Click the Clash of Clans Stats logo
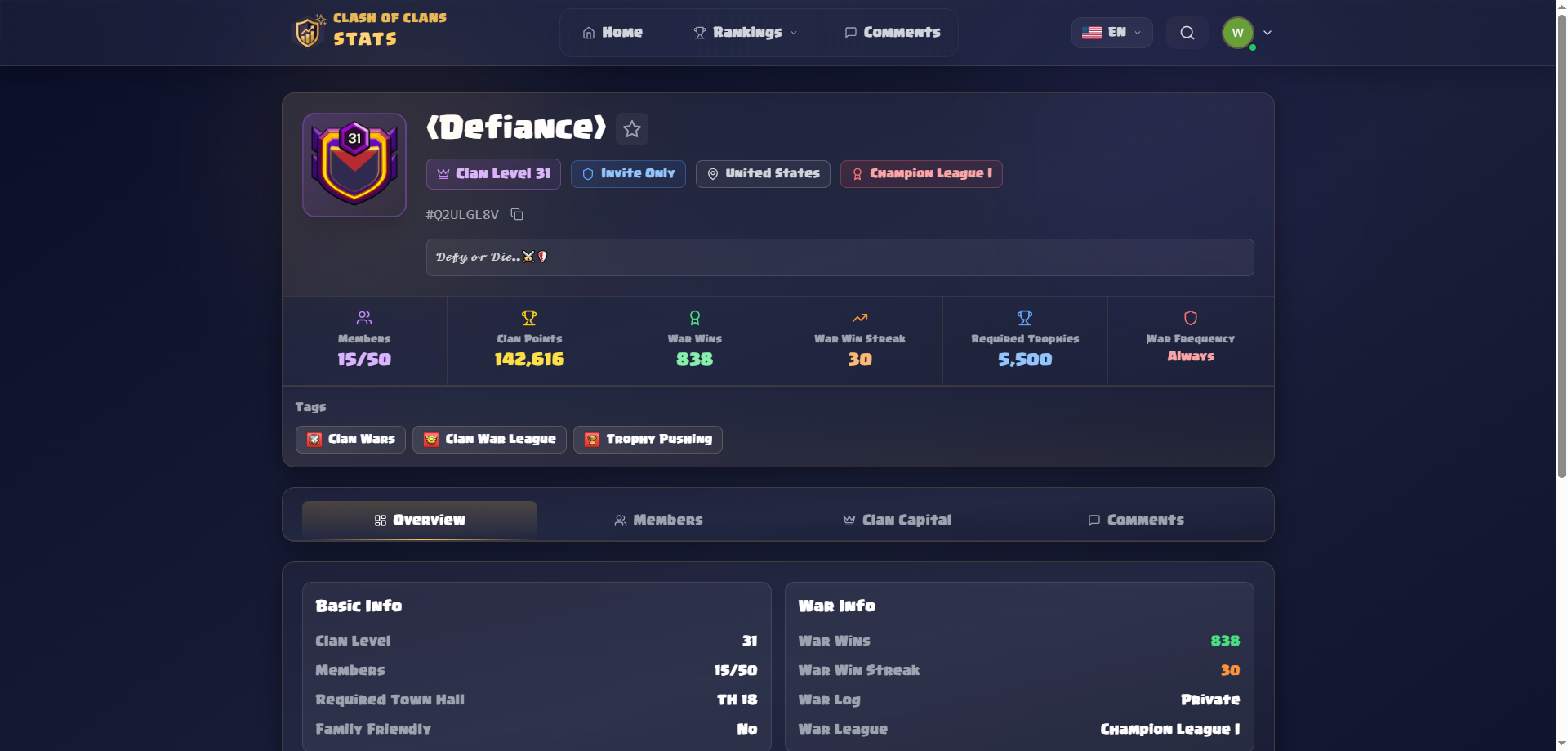The width and height of the screenshot is (1568, 751). (372, 32)
